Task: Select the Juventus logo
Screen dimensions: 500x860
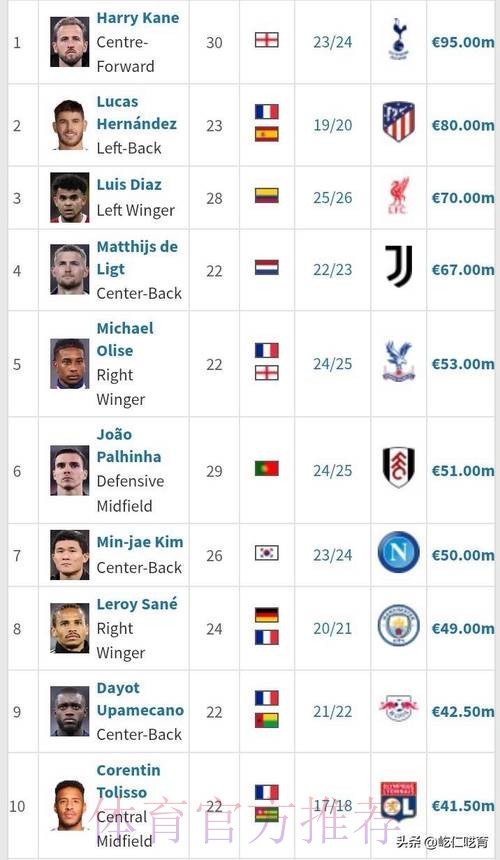Action: coord(399,266)
